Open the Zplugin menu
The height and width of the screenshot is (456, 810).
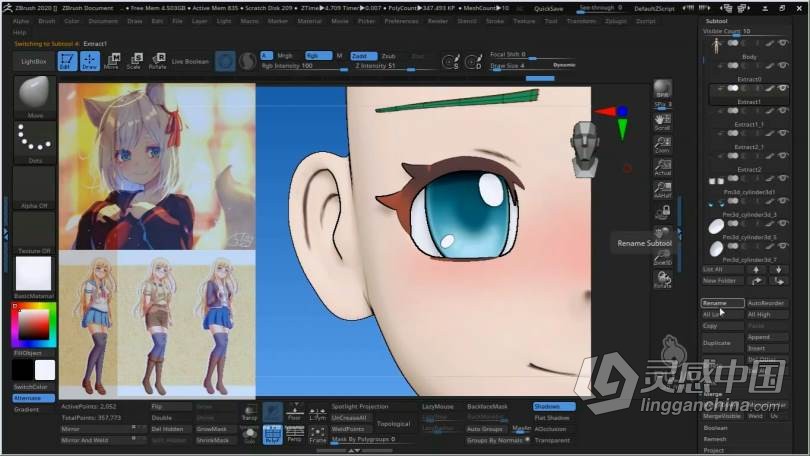(616, 21)
